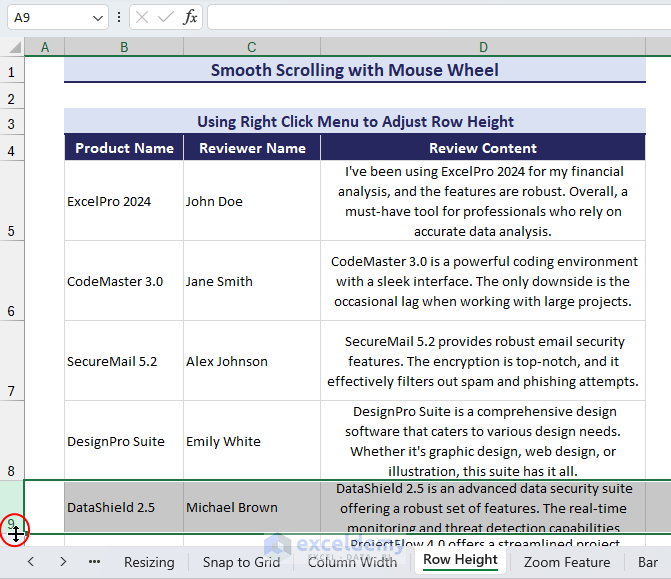This screenshot has width=671, height=579.
Task: Select the DataShield 2.5 cell
Action: click(x=124, y=507)
